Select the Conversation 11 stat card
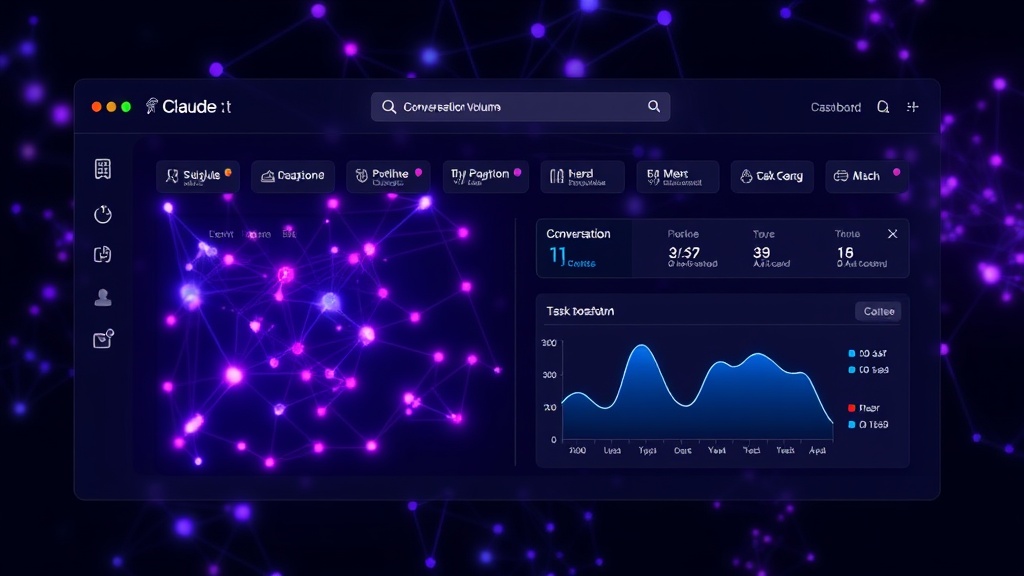This screenshot has height=576, width=1024. (584, 248)
